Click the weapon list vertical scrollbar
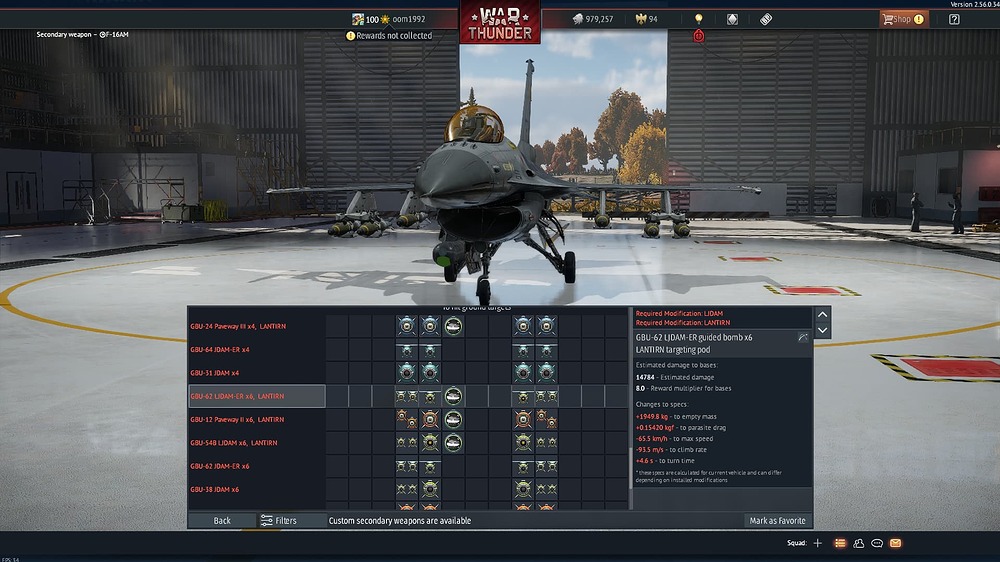Screen dimensions: 1000x562 631,469
